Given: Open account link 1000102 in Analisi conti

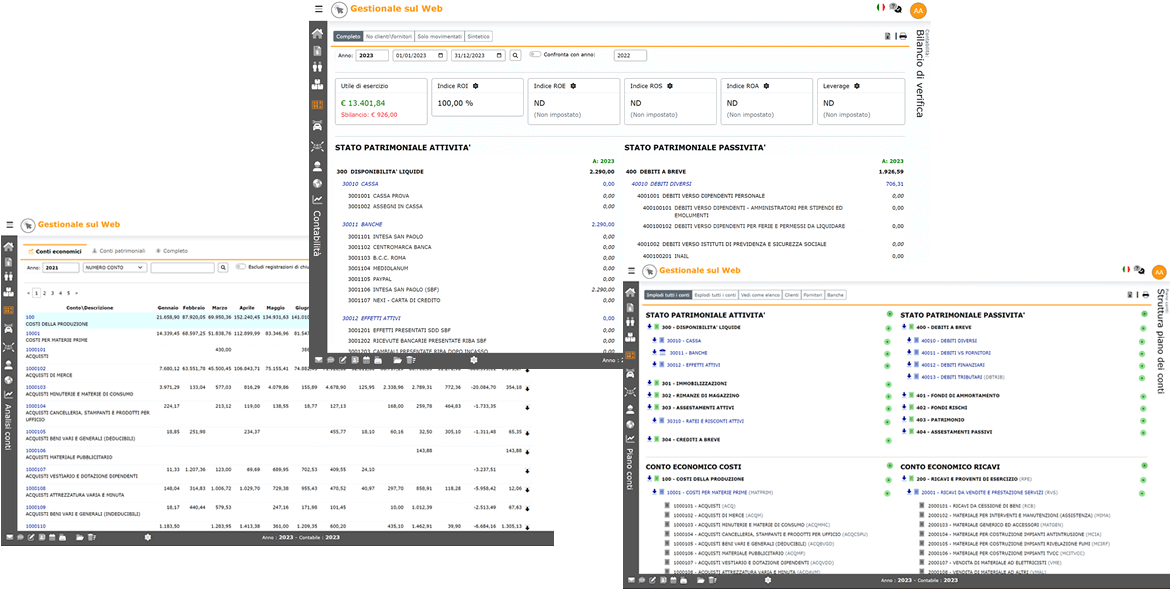Looking at the screenshot, I should coord(36,368).
